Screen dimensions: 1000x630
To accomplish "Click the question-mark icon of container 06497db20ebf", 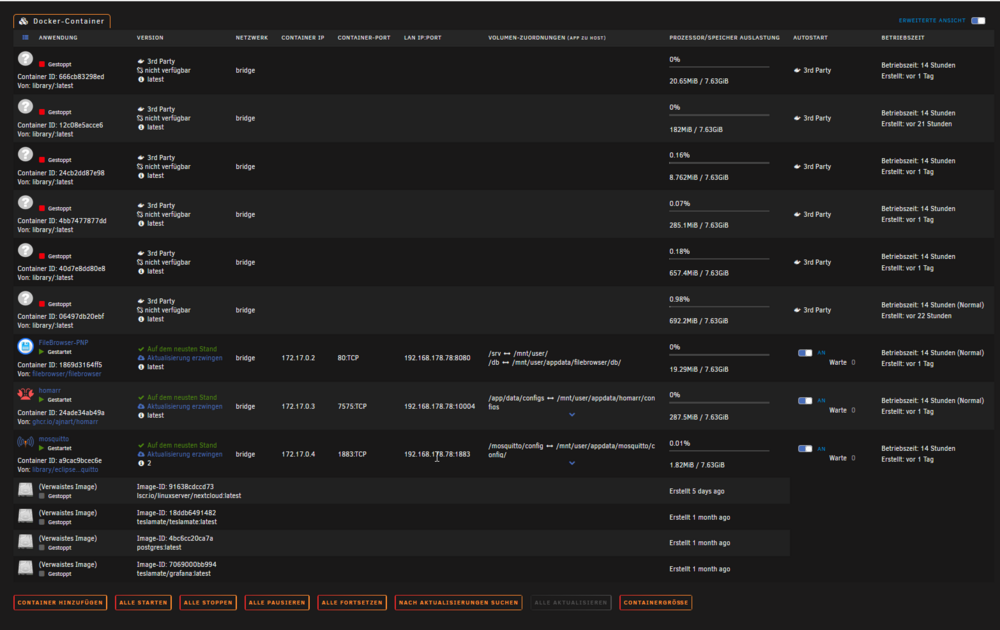I will (x=25, y=298).
